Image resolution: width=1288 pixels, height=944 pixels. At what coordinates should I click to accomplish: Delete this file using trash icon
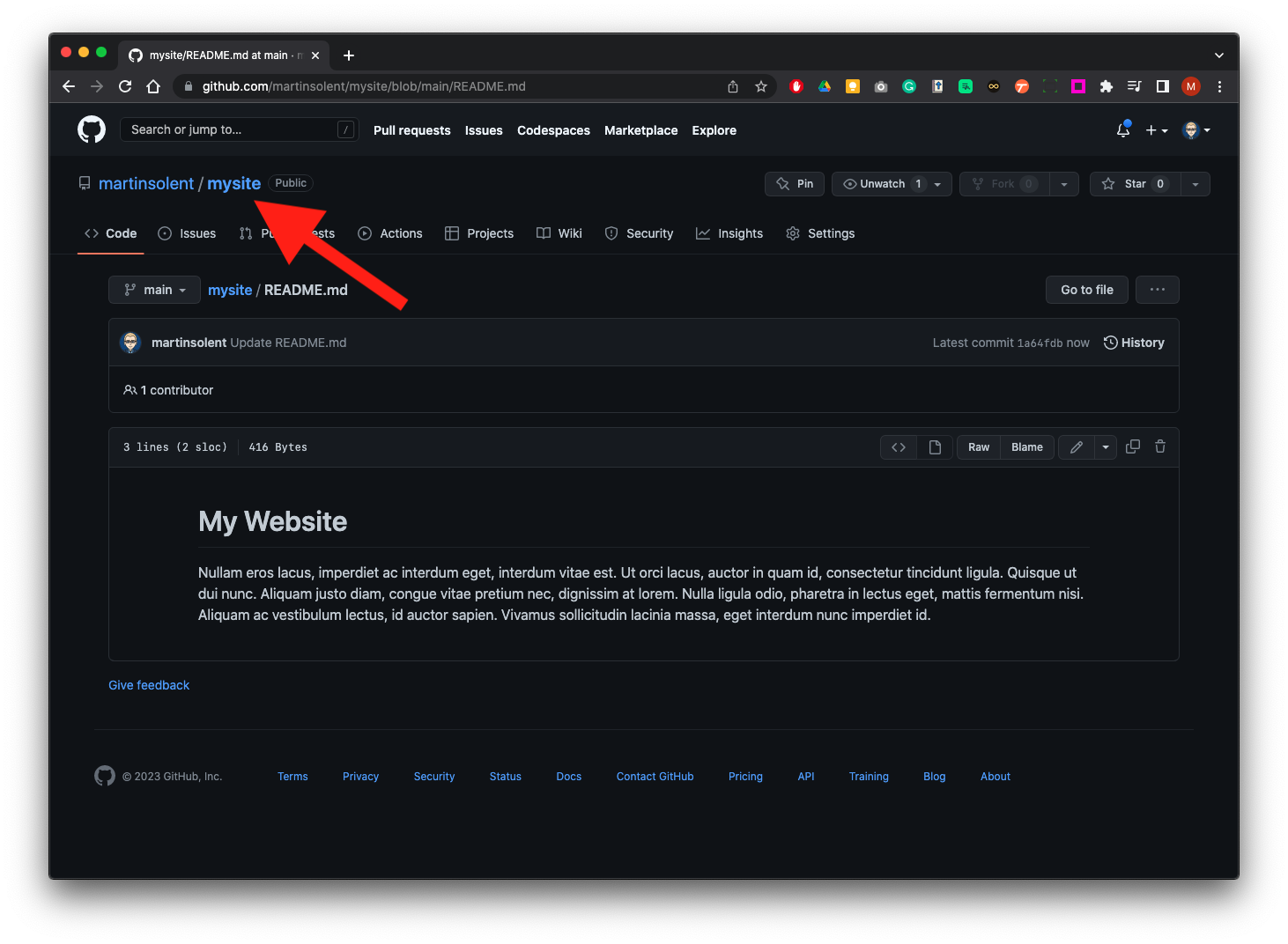[1160, 447]
